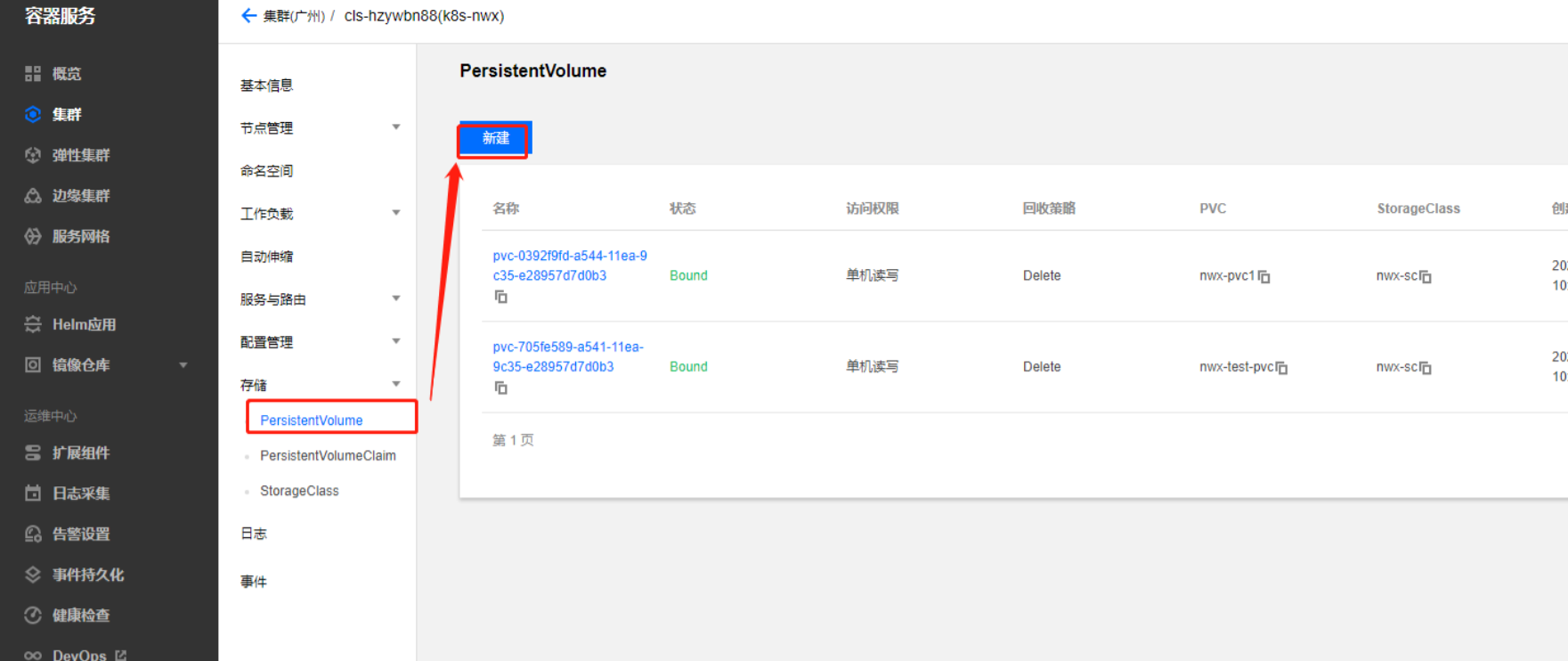The width and height of the screenshot is (1568, 661).
Task: Collapse the 存储 menu arrow
Action: 396,384
